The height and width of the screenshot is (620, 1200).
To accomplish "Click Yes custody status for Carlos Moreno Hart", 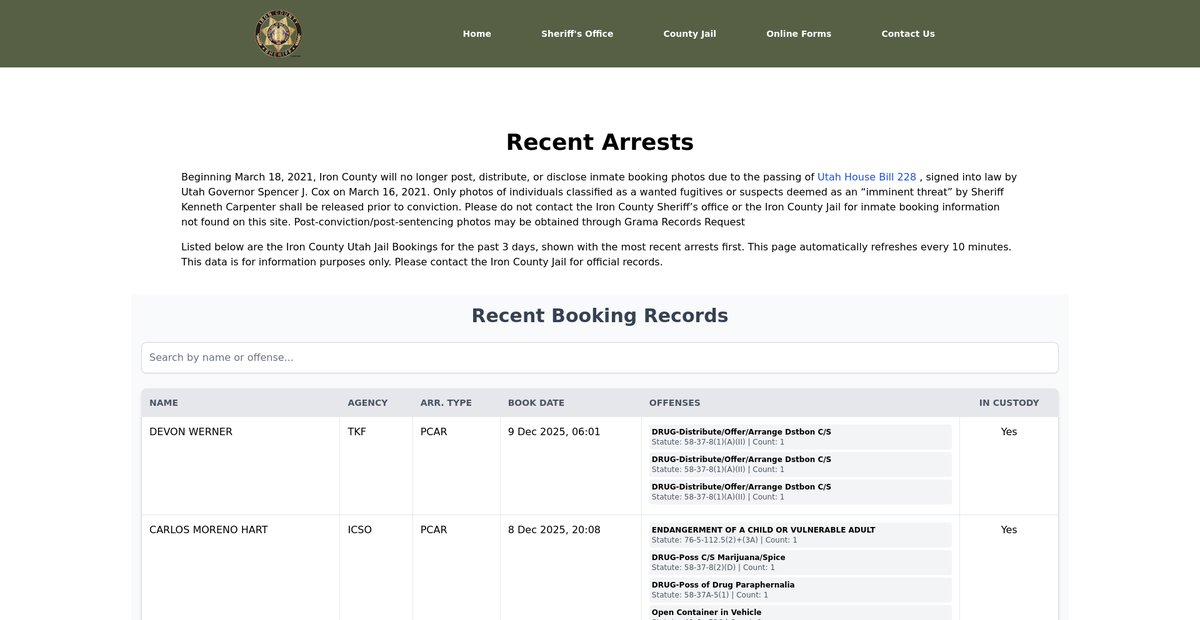I will (x=1009, y=530).
